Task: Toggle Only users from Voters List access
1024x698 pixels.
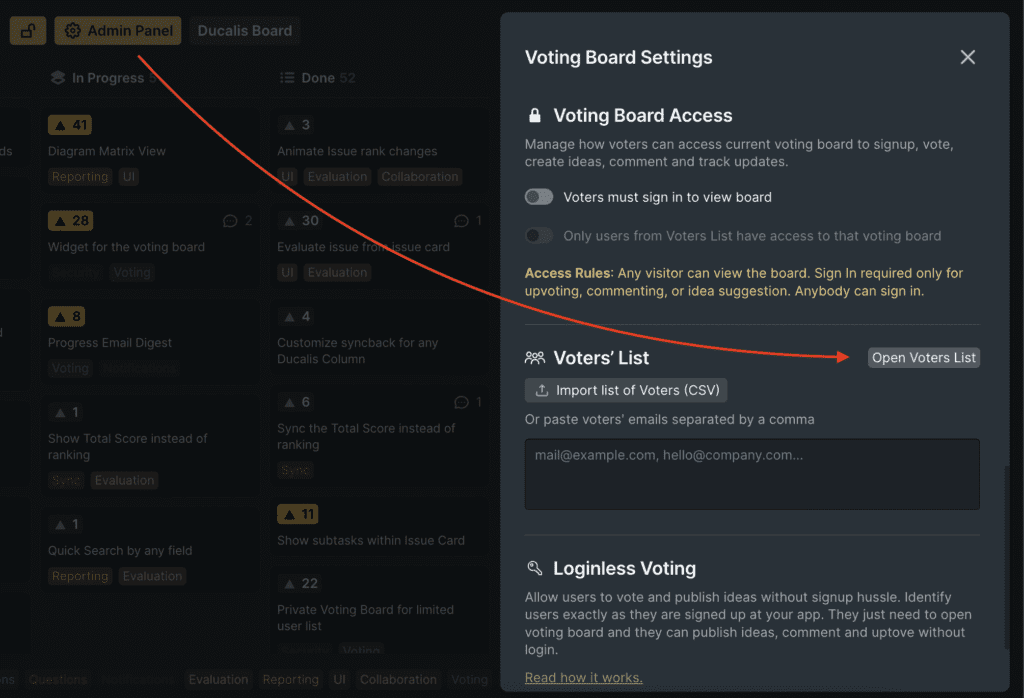Action: pyautogui.click(x=539, y=236)
